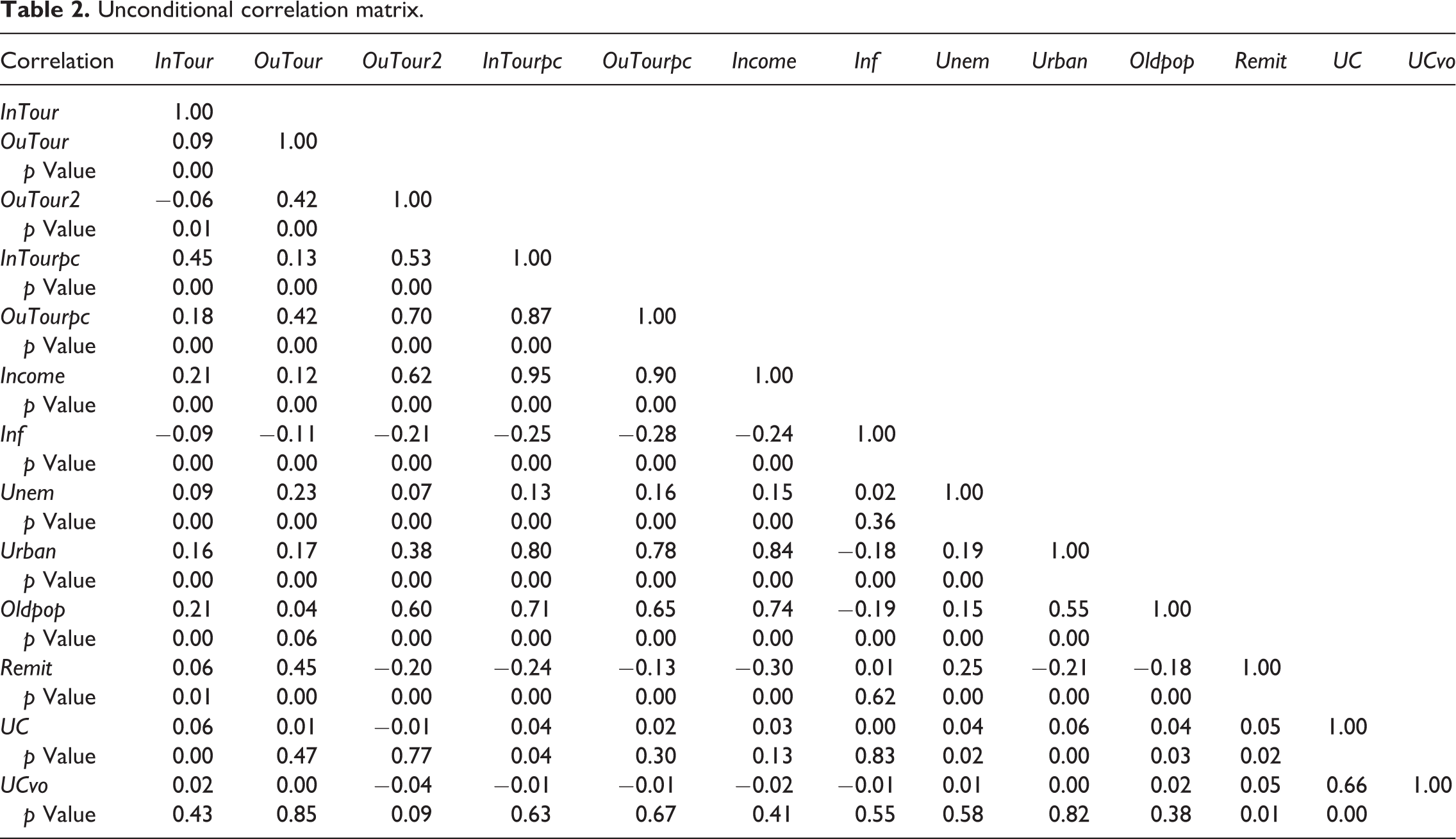Select the Oldpop row label

(x=33, y=610)
